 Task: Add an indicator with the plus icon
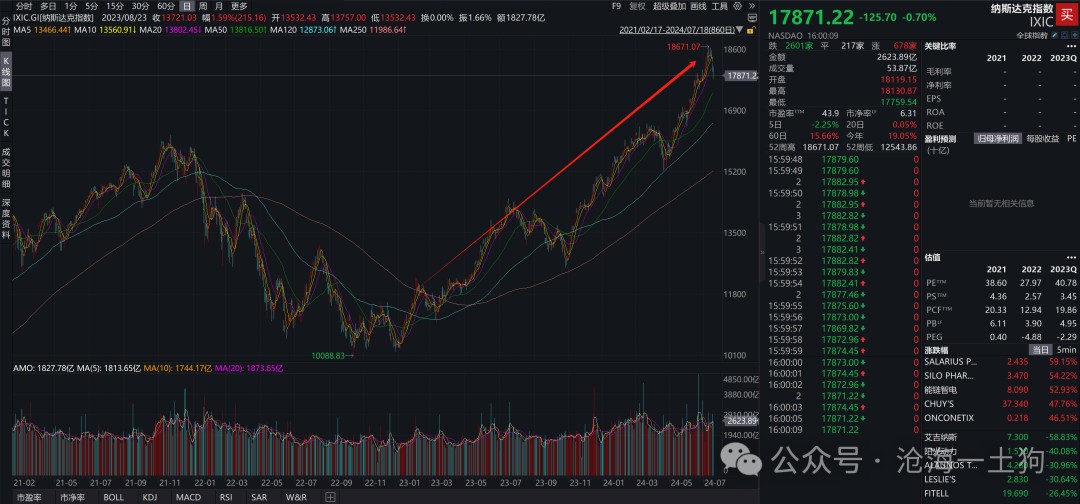(x=331, y=496)
